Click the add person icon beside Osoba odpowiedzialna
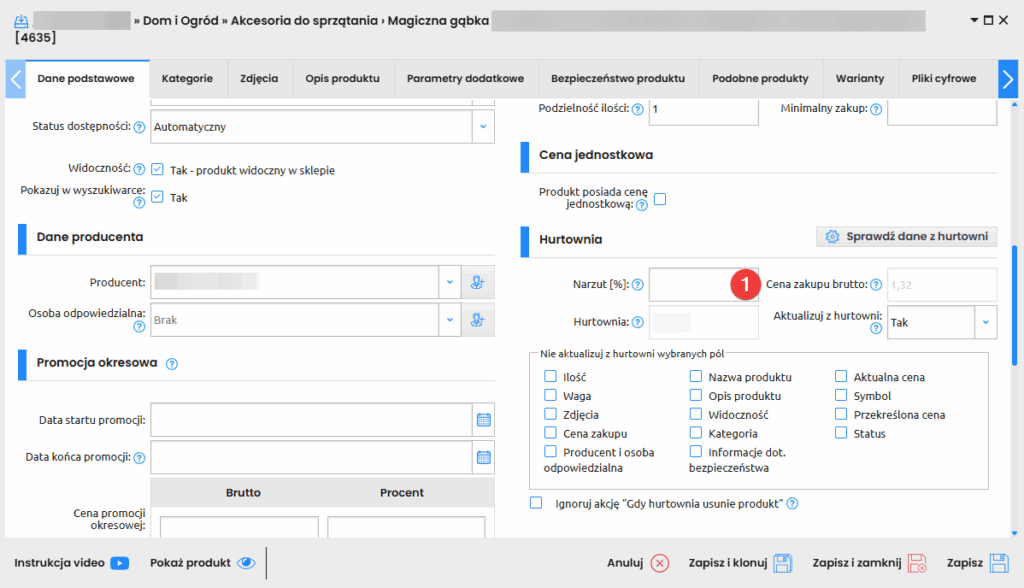The width and height of the screenshot is (1024, 588). (477, 320)
